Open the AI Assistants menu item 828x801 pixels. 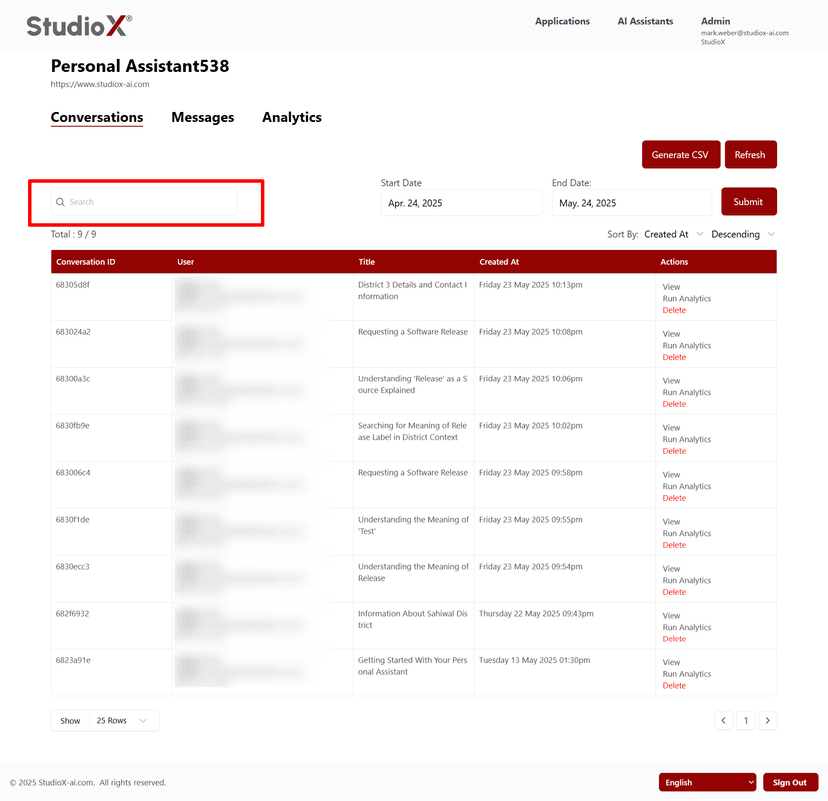[x=645, y=21]
